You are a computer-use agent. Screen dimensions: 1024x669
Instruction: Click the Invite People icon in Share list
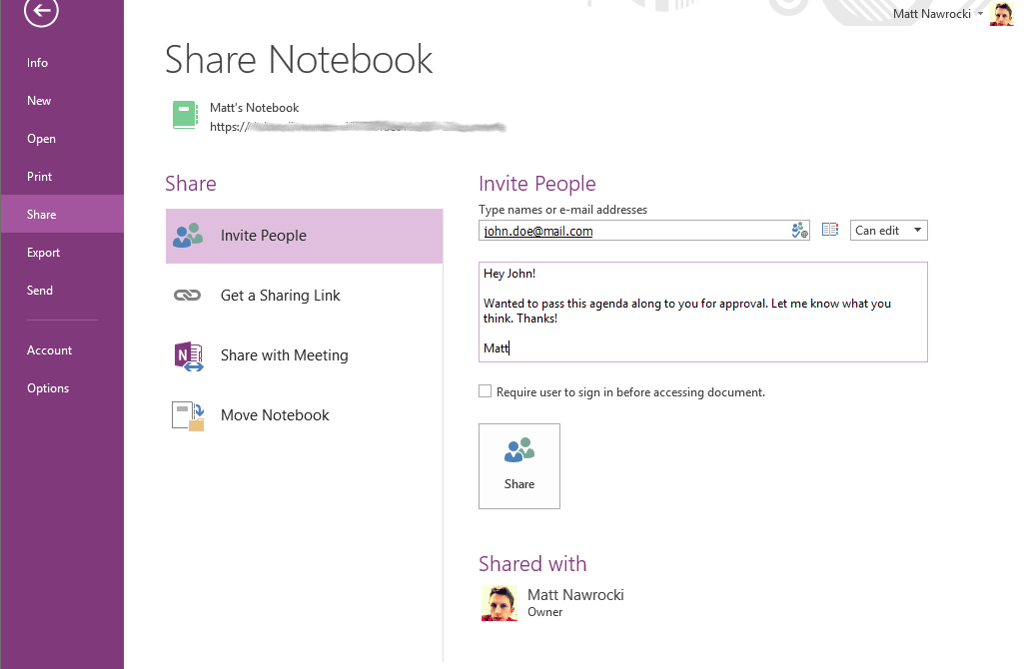click(x=188, y=236)
